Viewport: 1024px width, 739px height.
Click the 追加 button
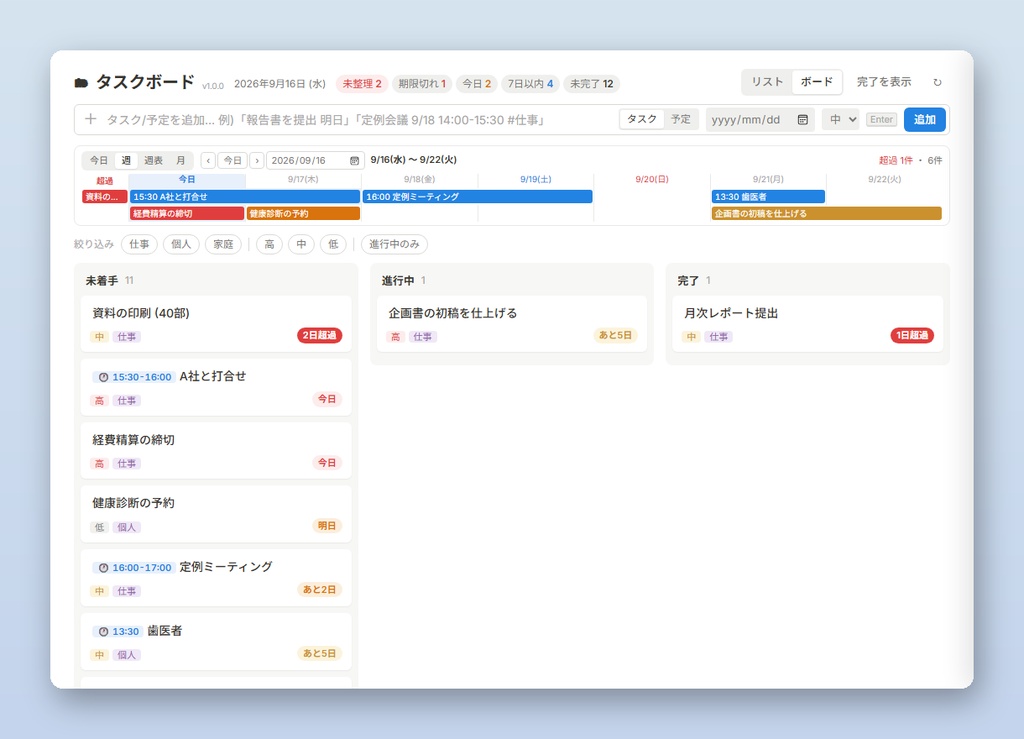(925, 119)
